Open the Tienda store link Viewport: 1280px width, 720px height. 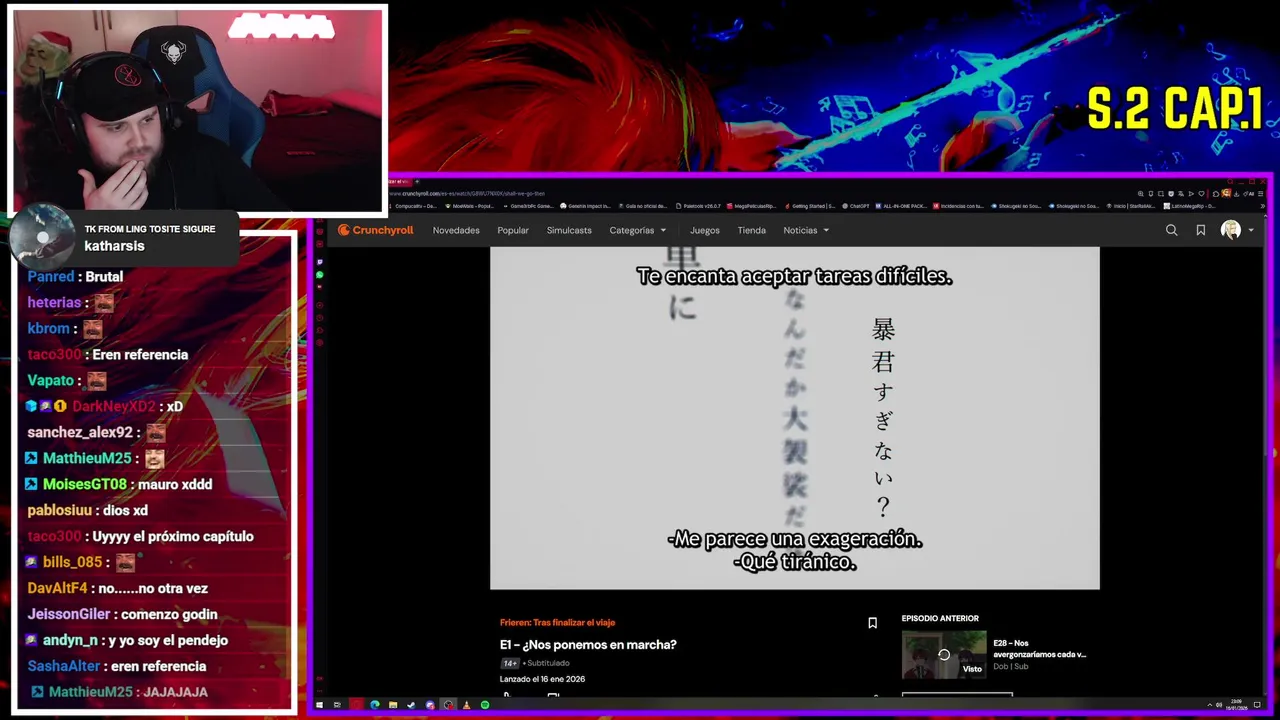point(752,230)
